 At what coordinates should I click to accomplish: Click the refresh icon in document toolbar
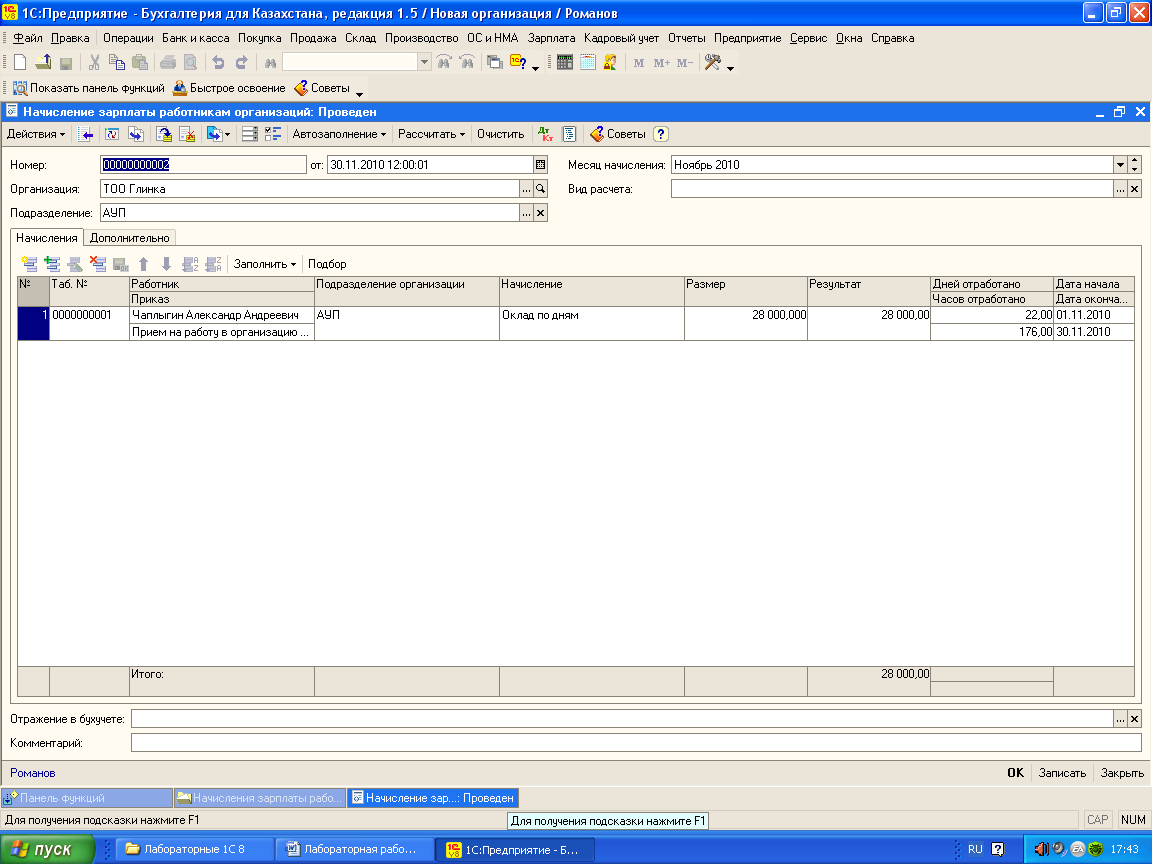click(112, 134)
